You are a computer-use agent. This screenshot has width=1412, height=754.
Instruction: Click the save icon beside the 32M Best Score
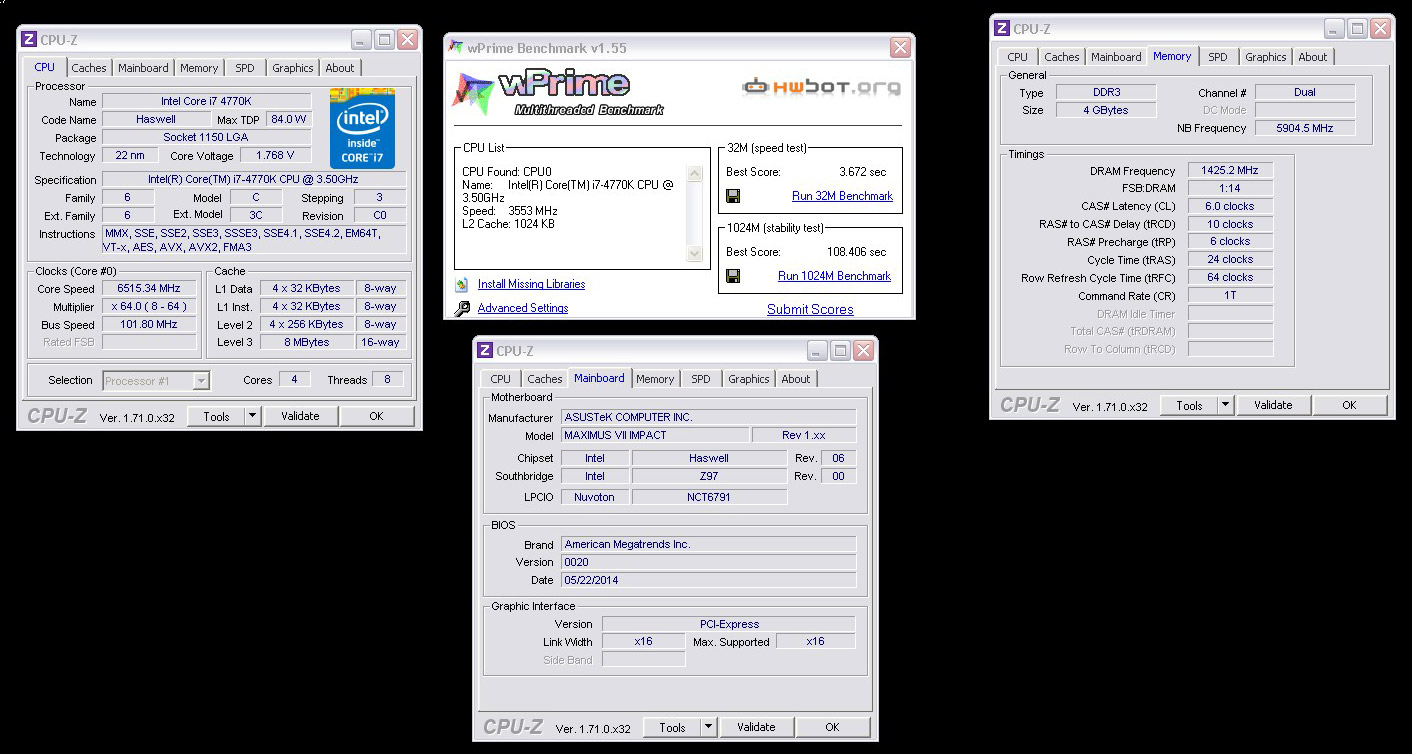click(x=733, y=196)
